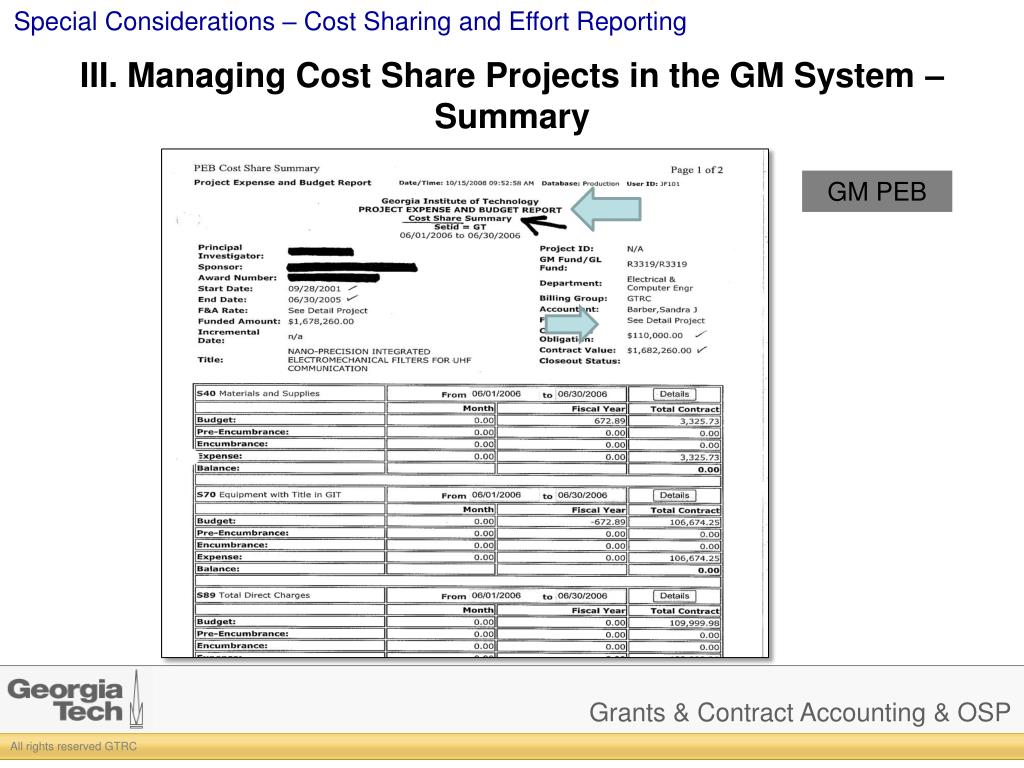Click S70 Total Contract budget 106,674.25
This screenshot has height=768, width=1024.
pos(694,522)
